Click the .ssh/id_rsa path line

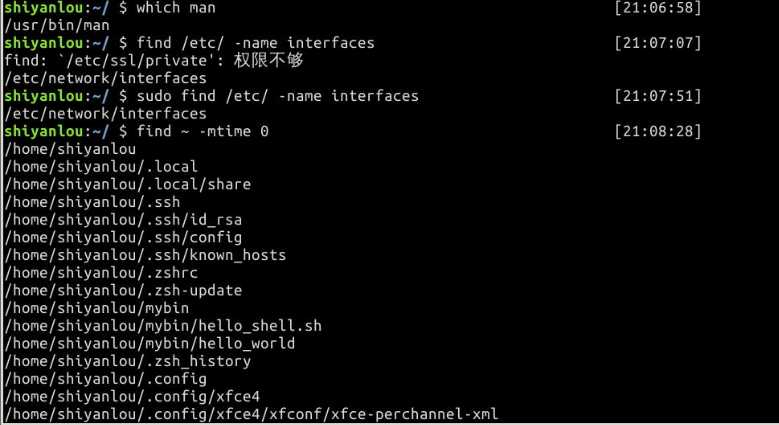pos(123,220)
